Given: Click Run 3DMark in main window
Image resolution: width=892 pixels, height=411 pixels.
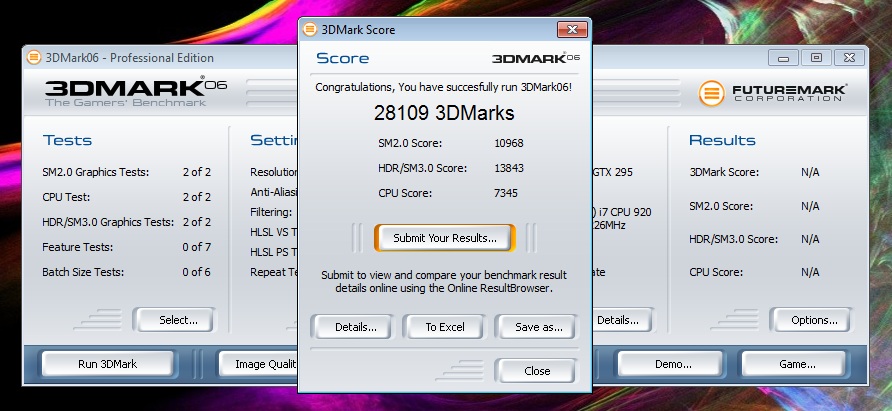Looking at the screenshot, I should coord(108,364).
